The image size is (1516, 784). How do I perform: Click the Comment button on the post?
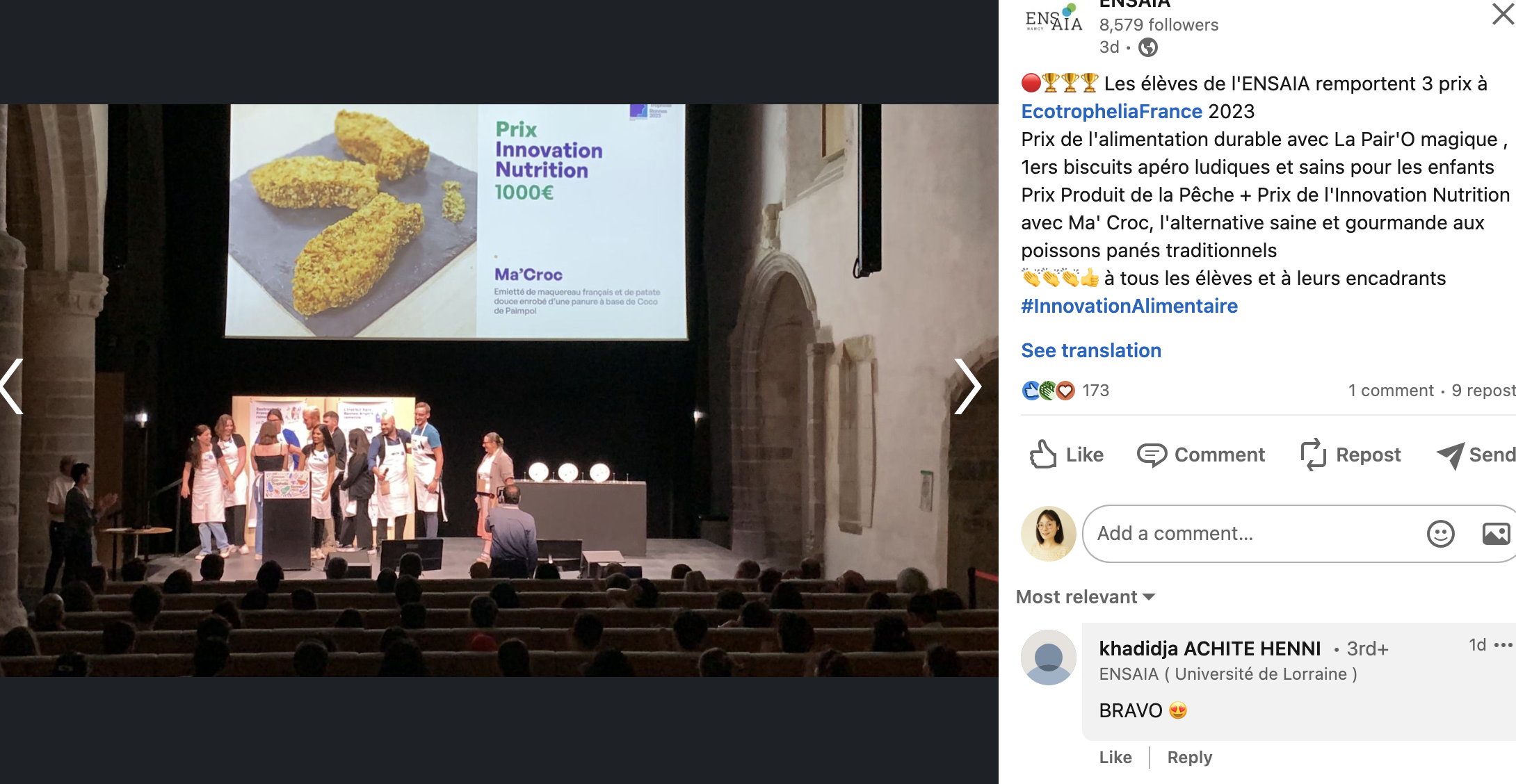[1201, 455]
